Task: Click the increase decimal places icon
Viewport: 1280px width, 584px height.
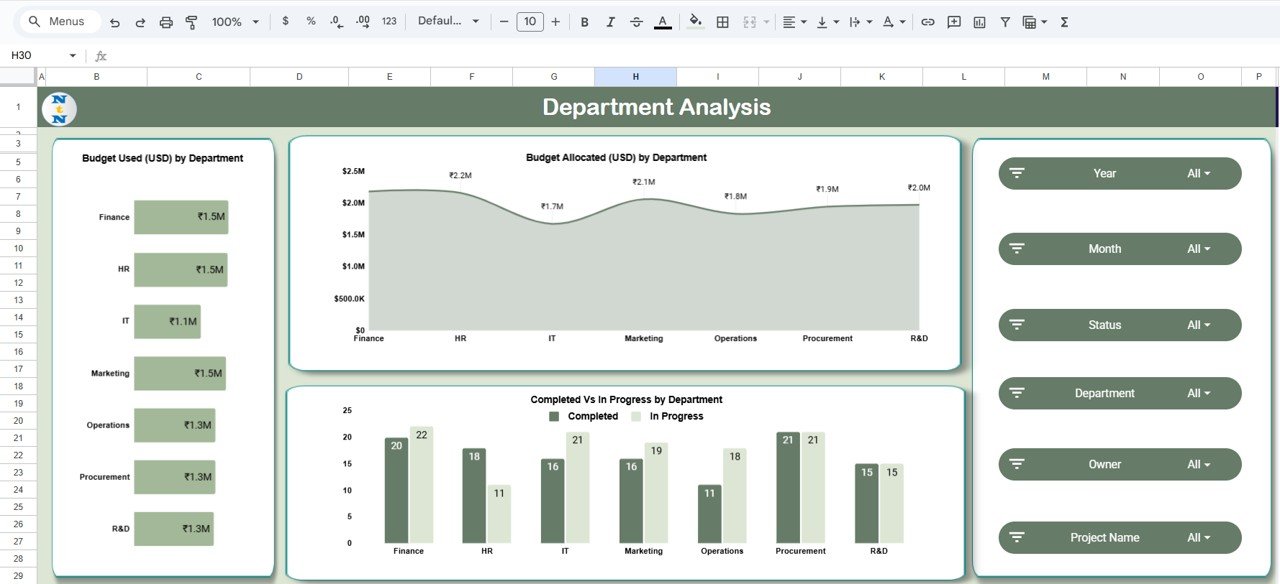Action: point(362,21)
